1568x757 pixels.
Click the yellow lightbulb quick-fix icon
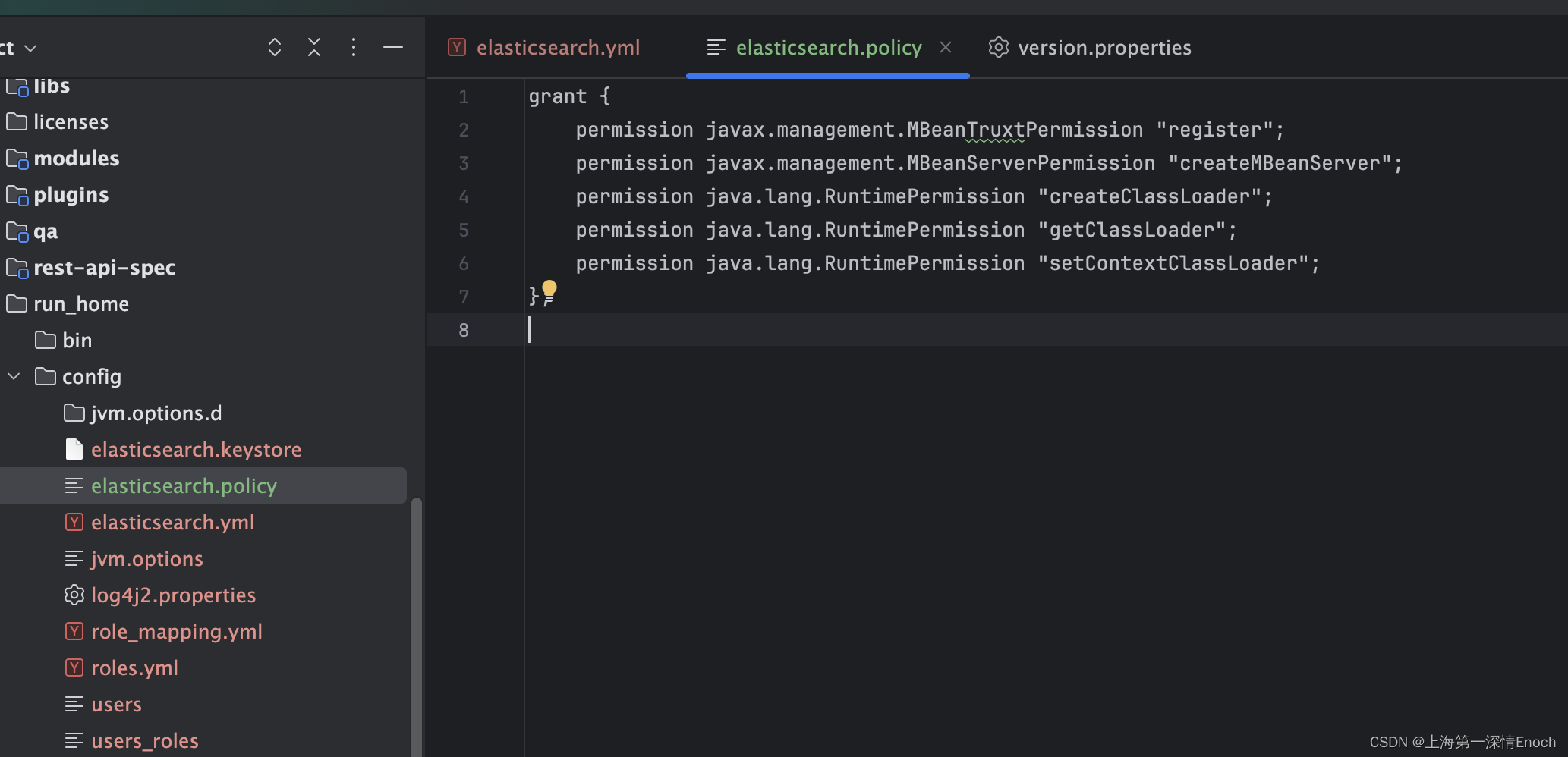point(549,289)
